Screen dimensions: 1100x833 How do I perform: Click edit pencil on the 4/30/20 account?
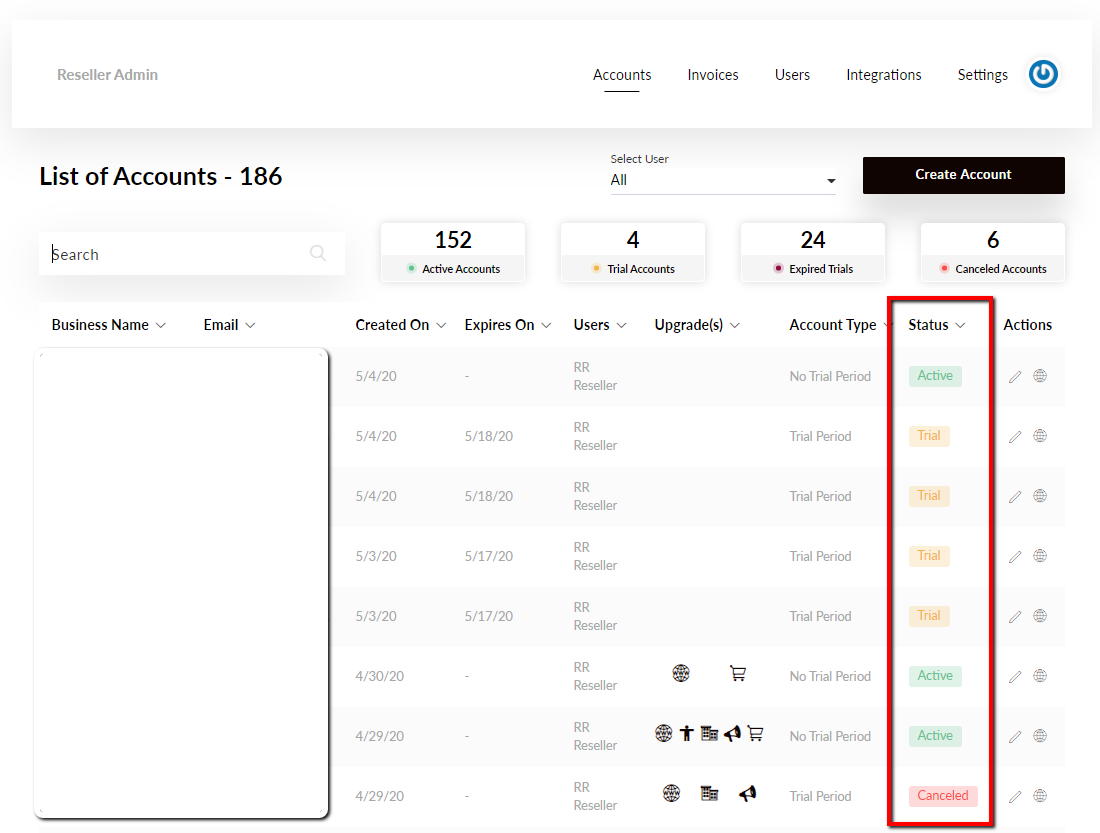coord(1015,677)
